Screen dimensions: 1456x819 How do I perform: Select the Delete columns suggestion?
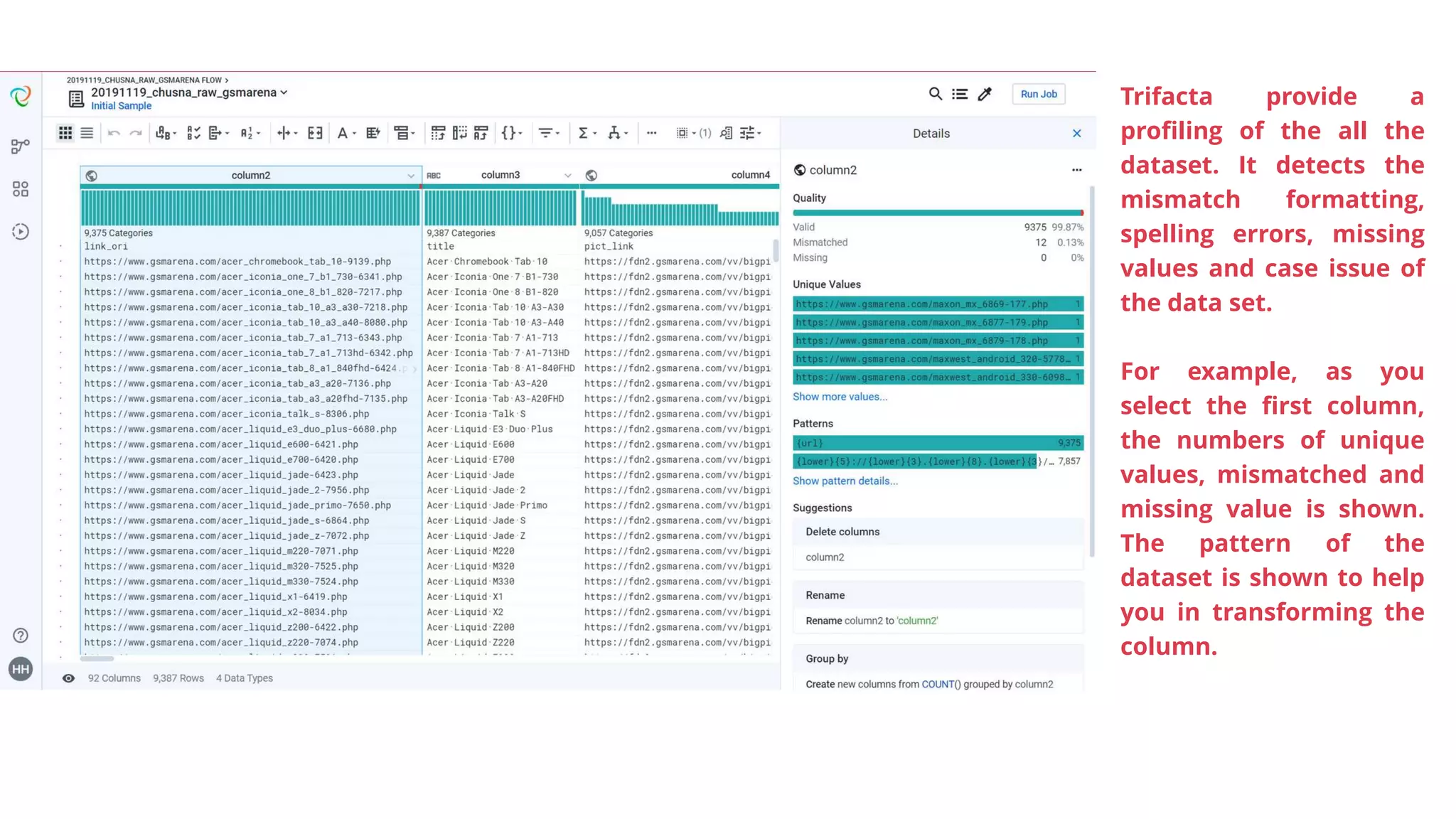(938, 545)
